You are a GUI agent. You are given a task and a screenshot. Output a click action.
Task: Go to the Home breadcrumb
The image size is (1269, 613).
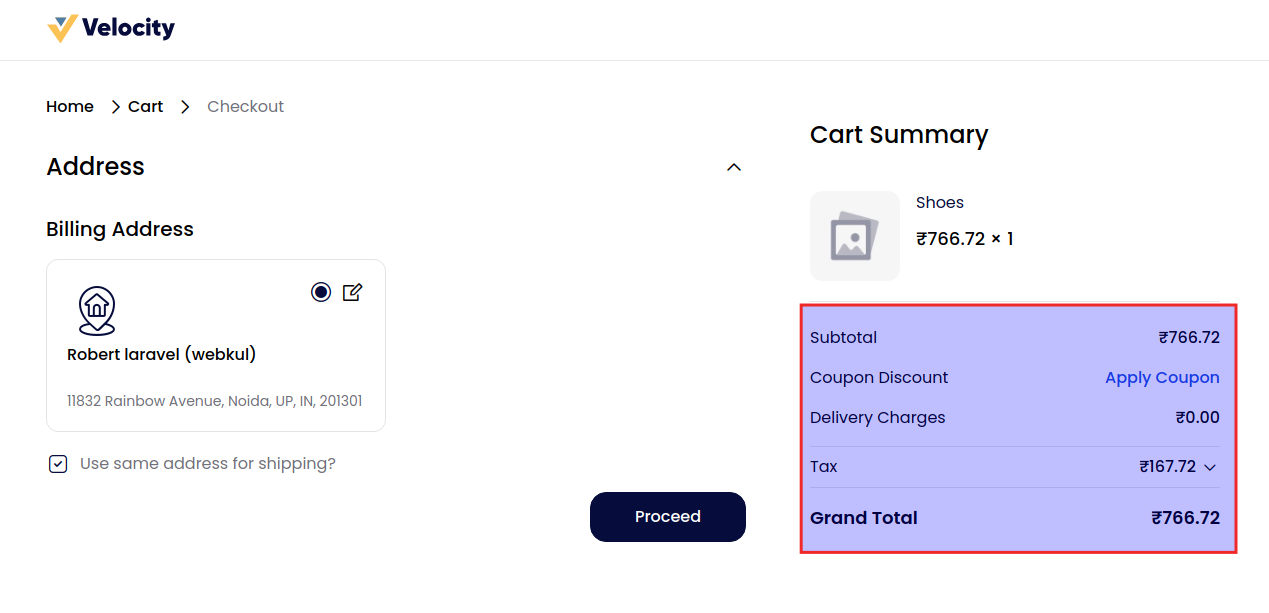70,107
